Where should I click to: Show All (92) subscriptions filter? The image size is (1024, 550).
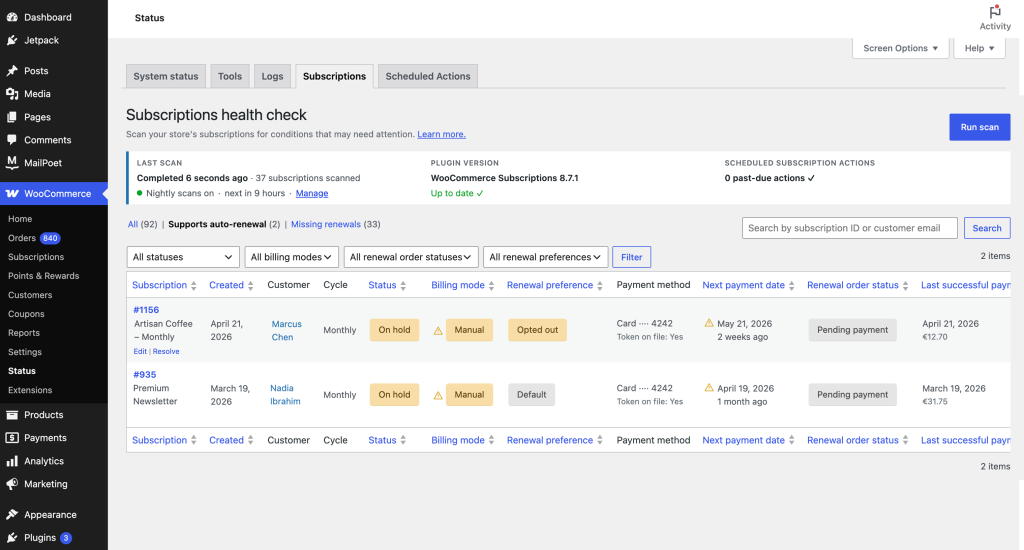coord(133,224)
